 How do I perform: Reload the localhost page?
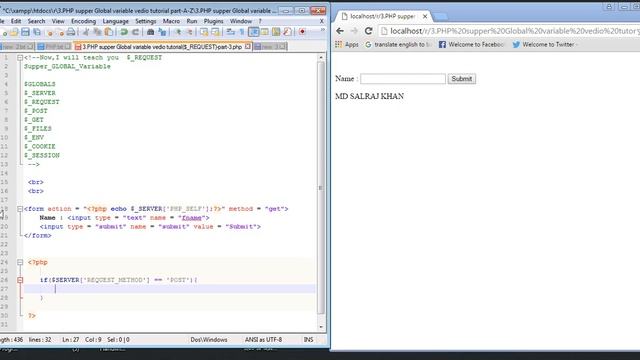tap(369, 31)
